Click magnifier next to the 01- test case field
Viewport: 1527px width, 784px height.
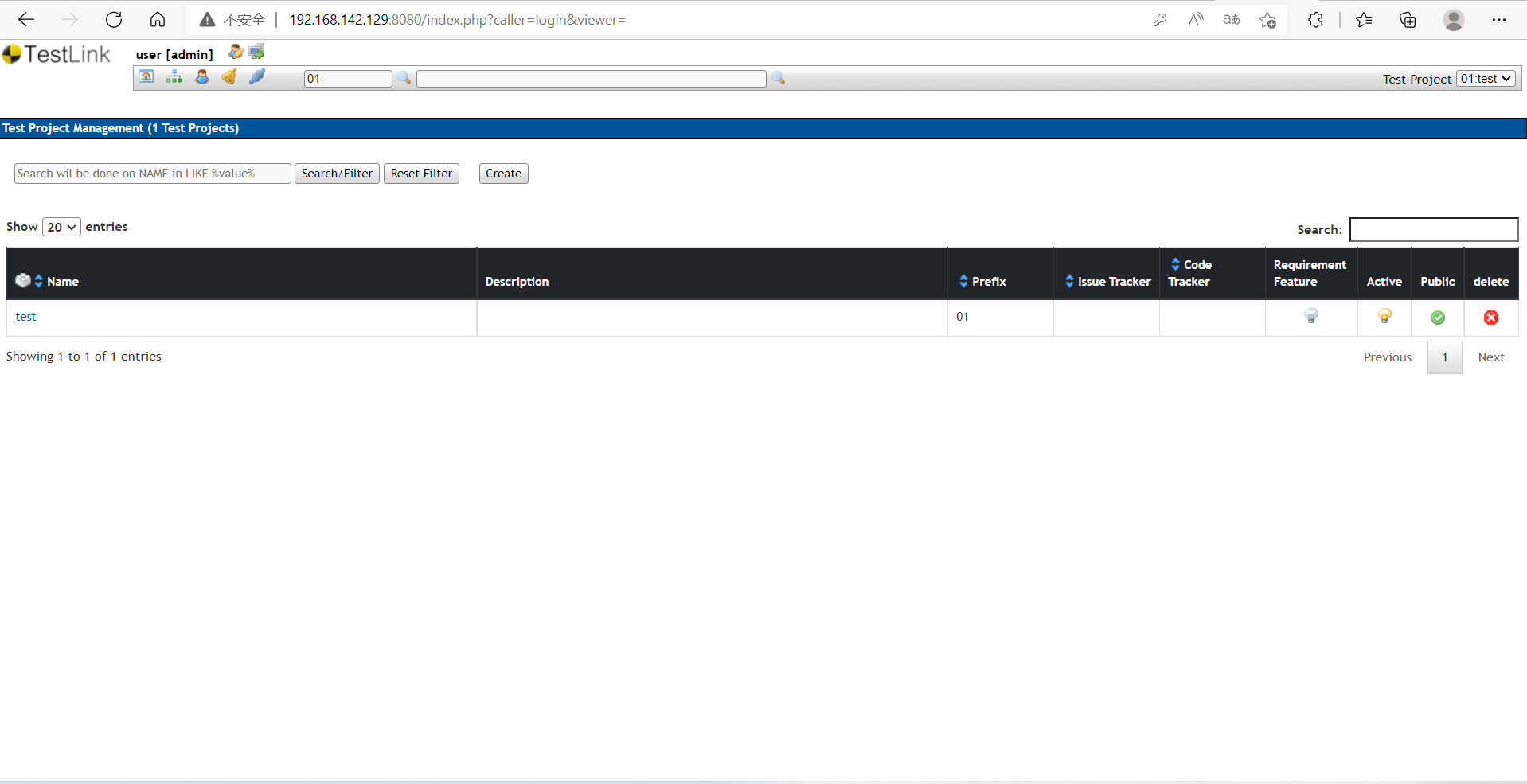point(404,78)
